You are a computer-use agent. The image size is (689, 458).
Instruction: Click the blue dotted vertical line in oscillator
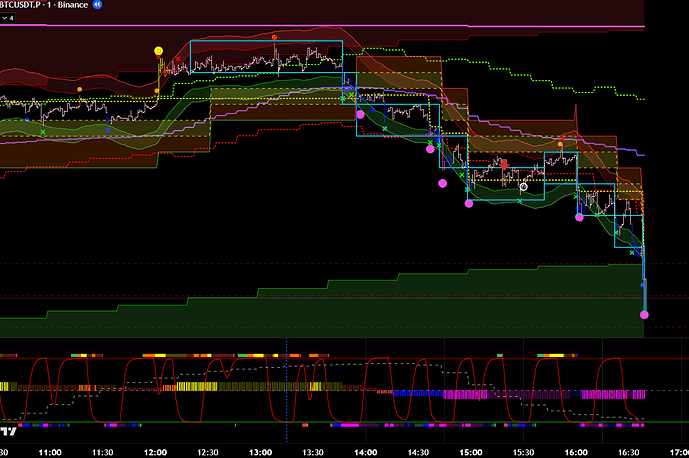[x=287, y=390]
